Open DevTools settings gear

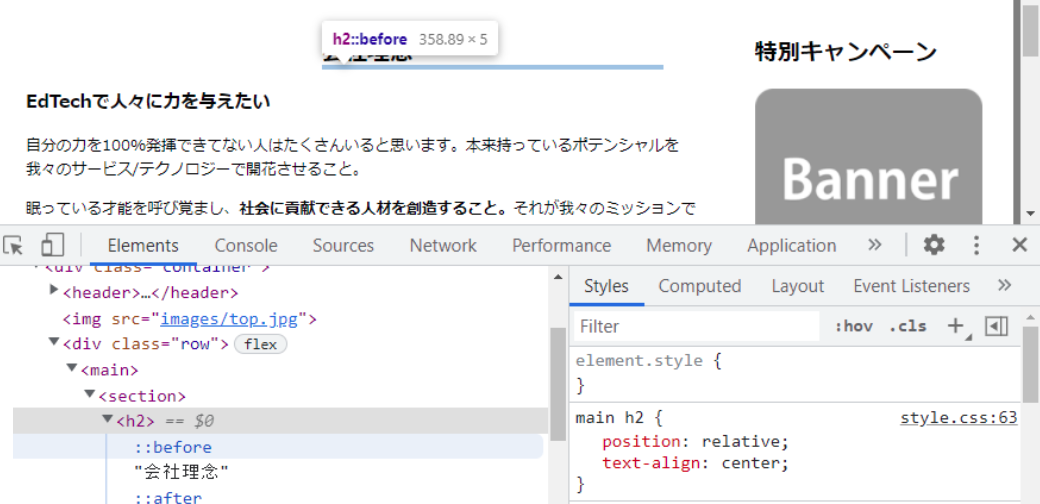pyautogui.click(x=934, y=245)
